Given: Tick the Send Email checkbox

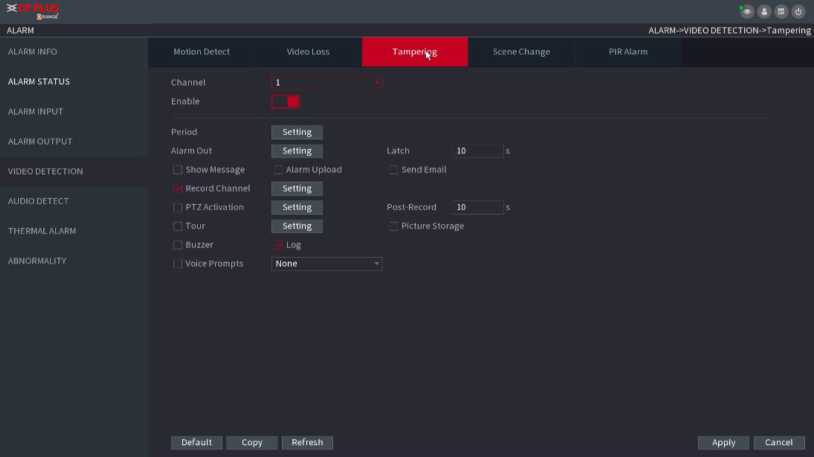Looking at the screenshot, I should [393, 170].
